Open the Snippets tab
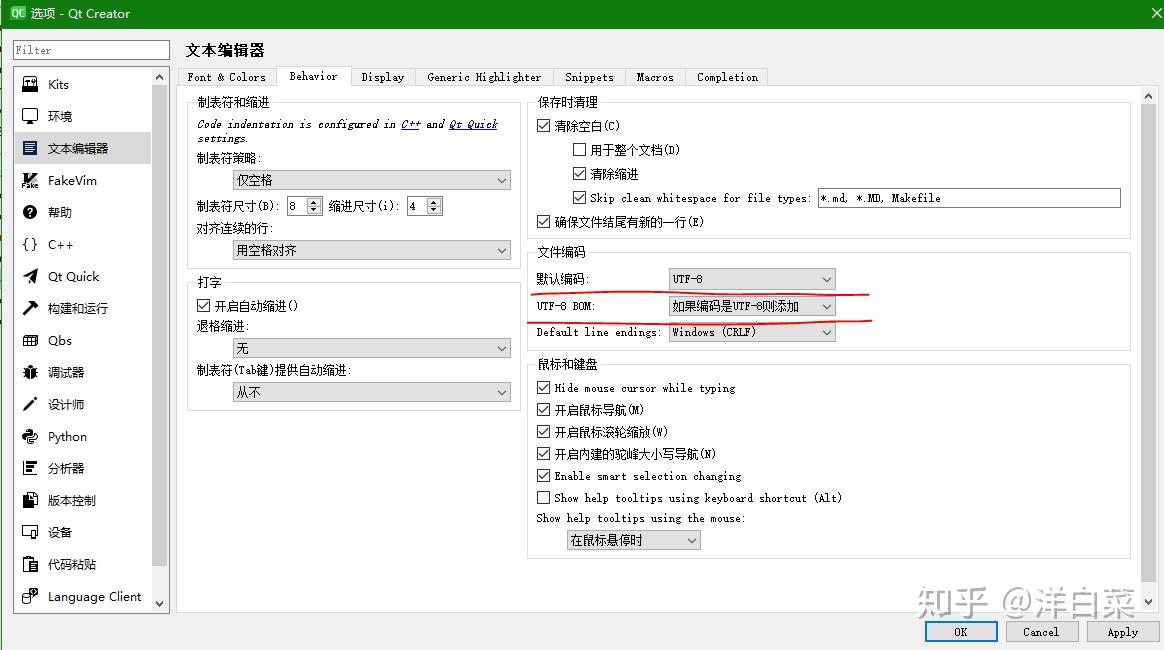This screenshot has height=650, width=1164. 589,77
